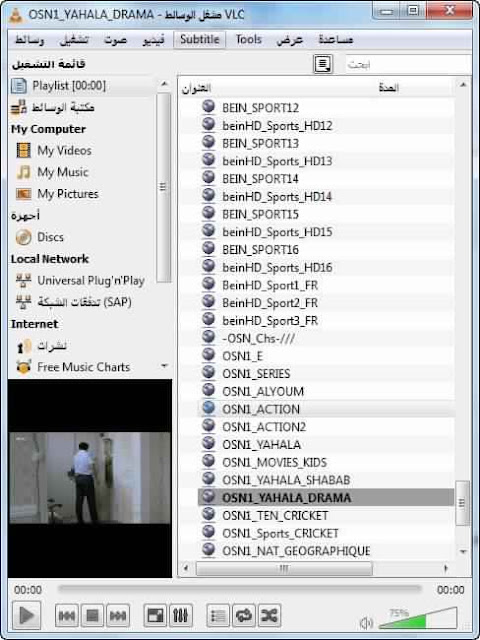This screenshot has height=640, width=480.
Task: Click the video preview thumbnail
Action: (x=90, y=478)
